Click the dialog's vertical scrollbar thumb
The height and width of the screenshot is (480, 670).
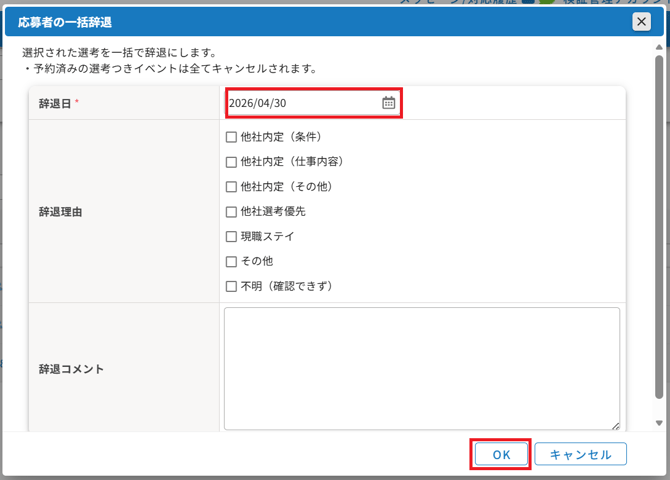coord(659,227)
